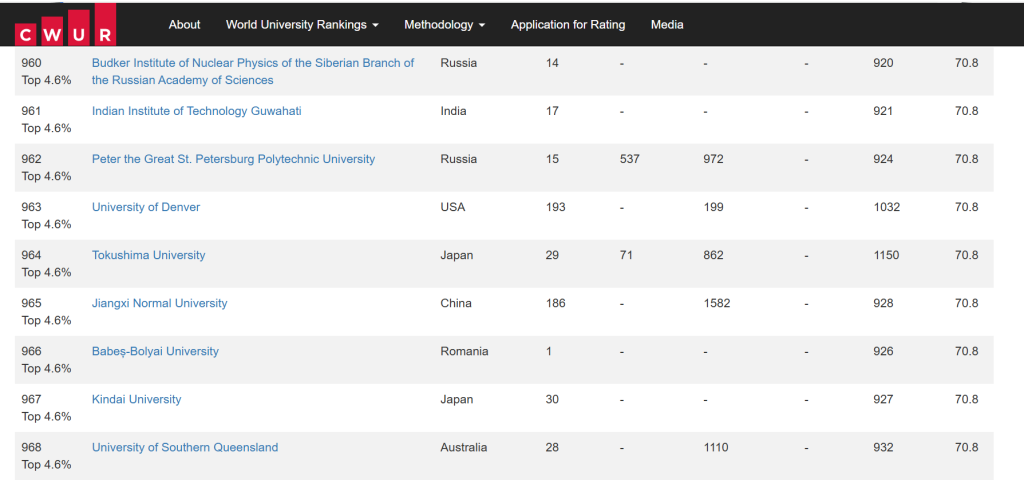This screenshot has width=1024, height=484.
Task: Click value 199 in University of Denver row
Action: pyautogui.click(x=713, y=207)
